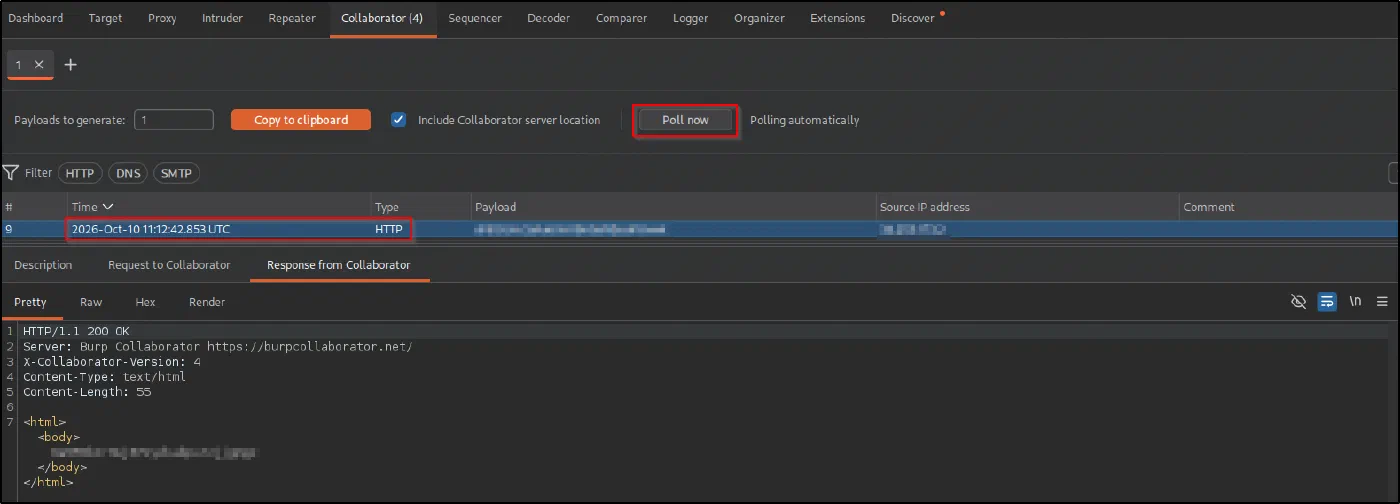Open the Description tab
Viewport: 1400px width, 504px height.
(43, 265)
